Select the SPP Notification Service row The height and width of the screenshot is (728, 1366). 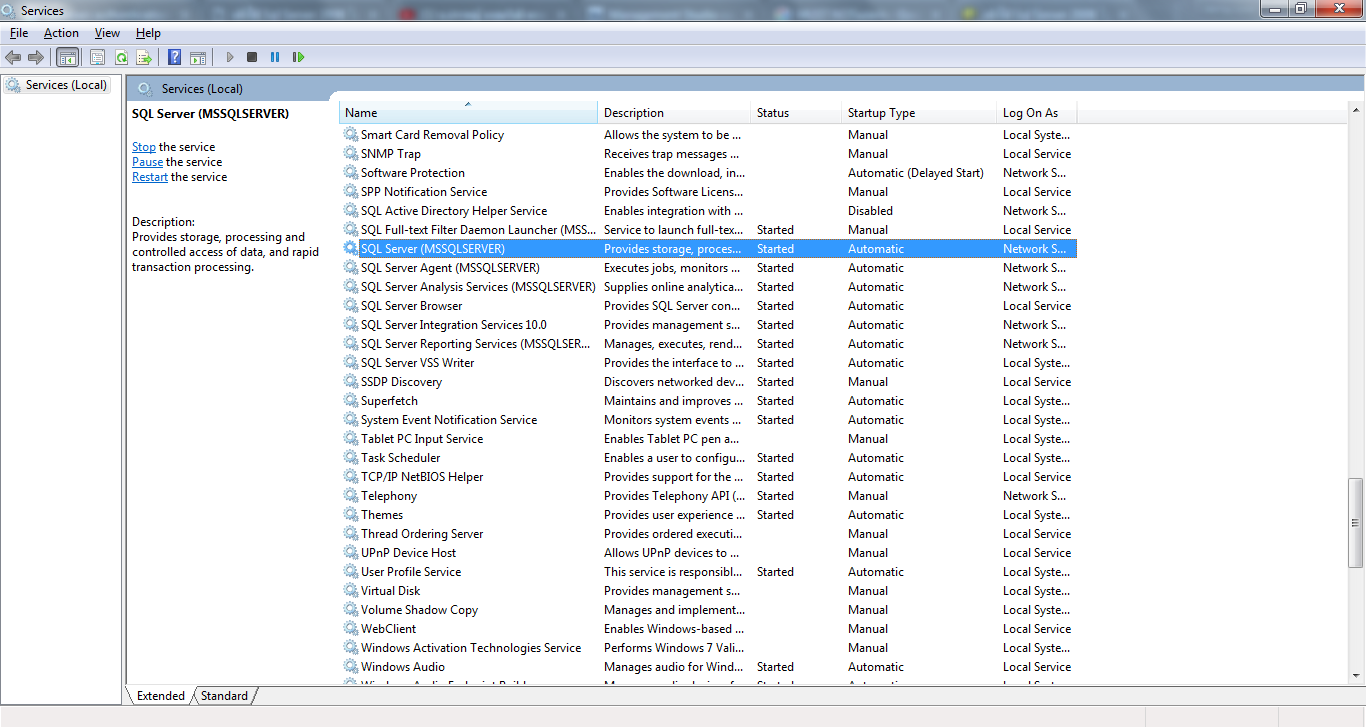click(x=708, y=191)
